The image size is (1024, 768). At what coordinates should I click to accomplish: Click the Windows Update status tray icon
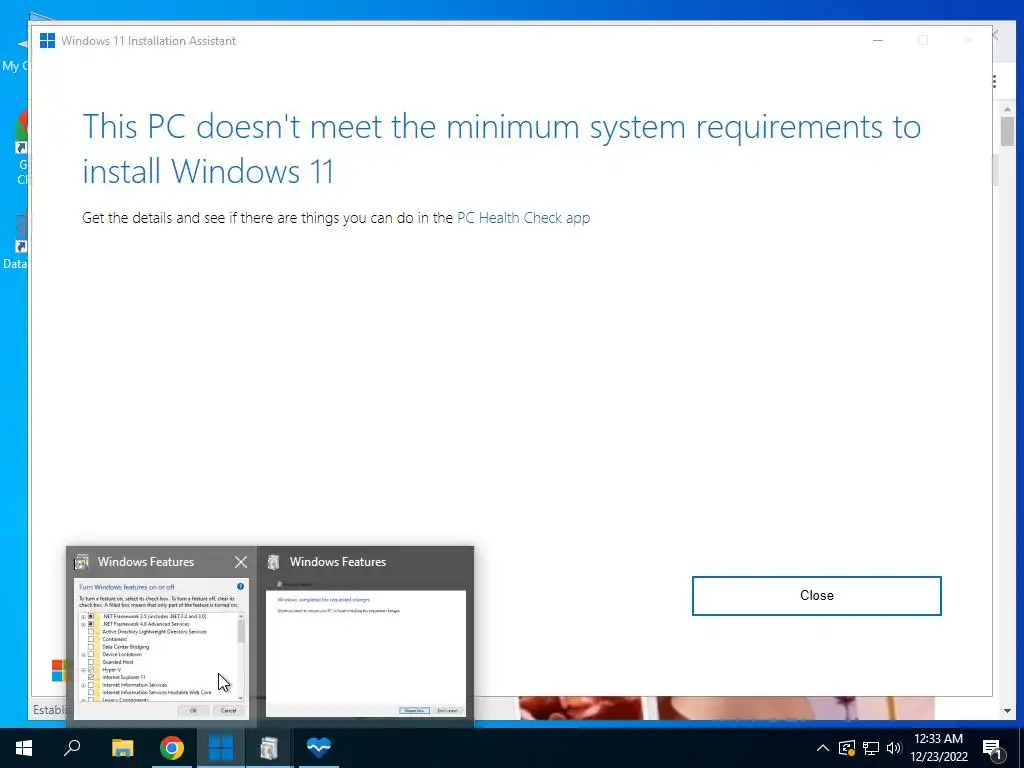[846, 748]
